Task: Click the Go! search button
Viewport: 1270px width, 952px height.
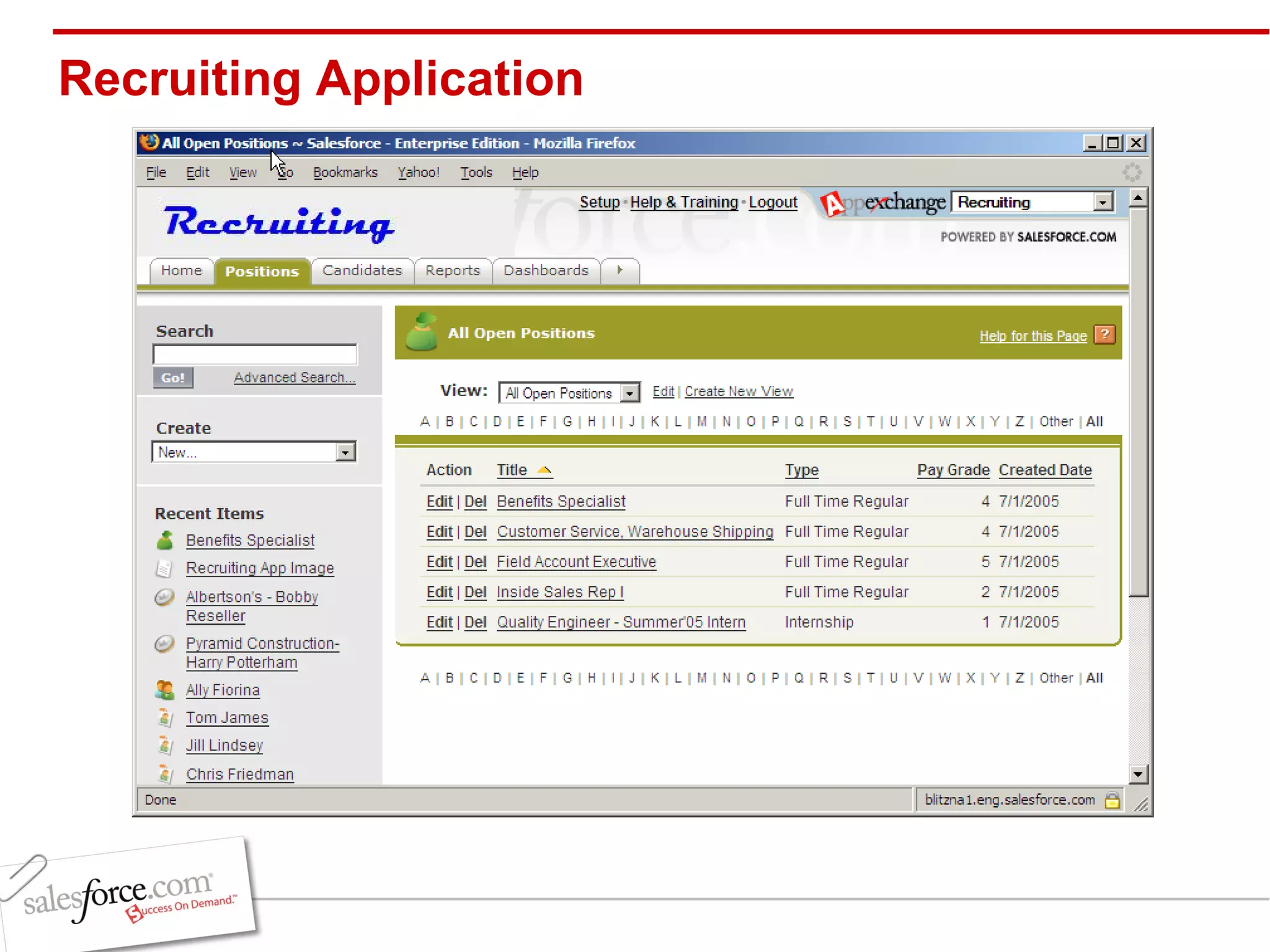Action: pos(173,377)
